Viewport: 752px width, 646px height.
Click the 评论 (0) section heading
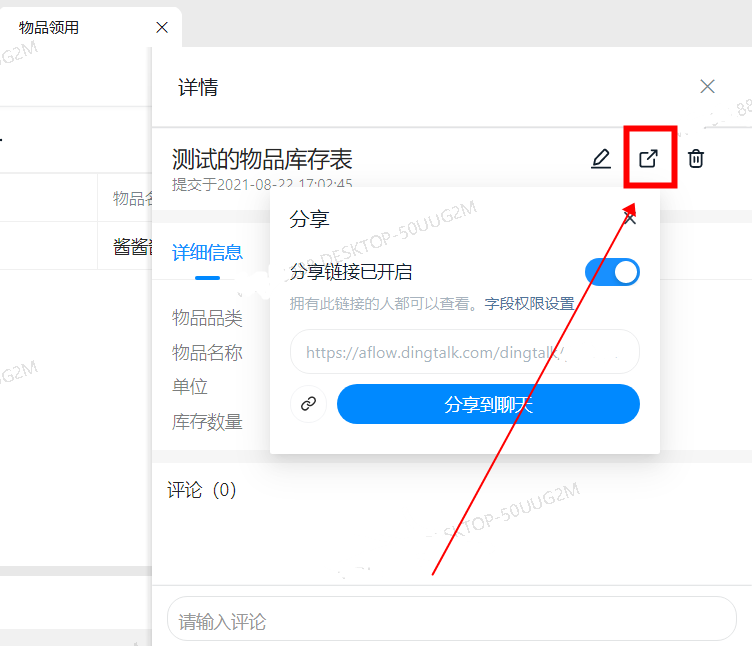click(201, 490)
